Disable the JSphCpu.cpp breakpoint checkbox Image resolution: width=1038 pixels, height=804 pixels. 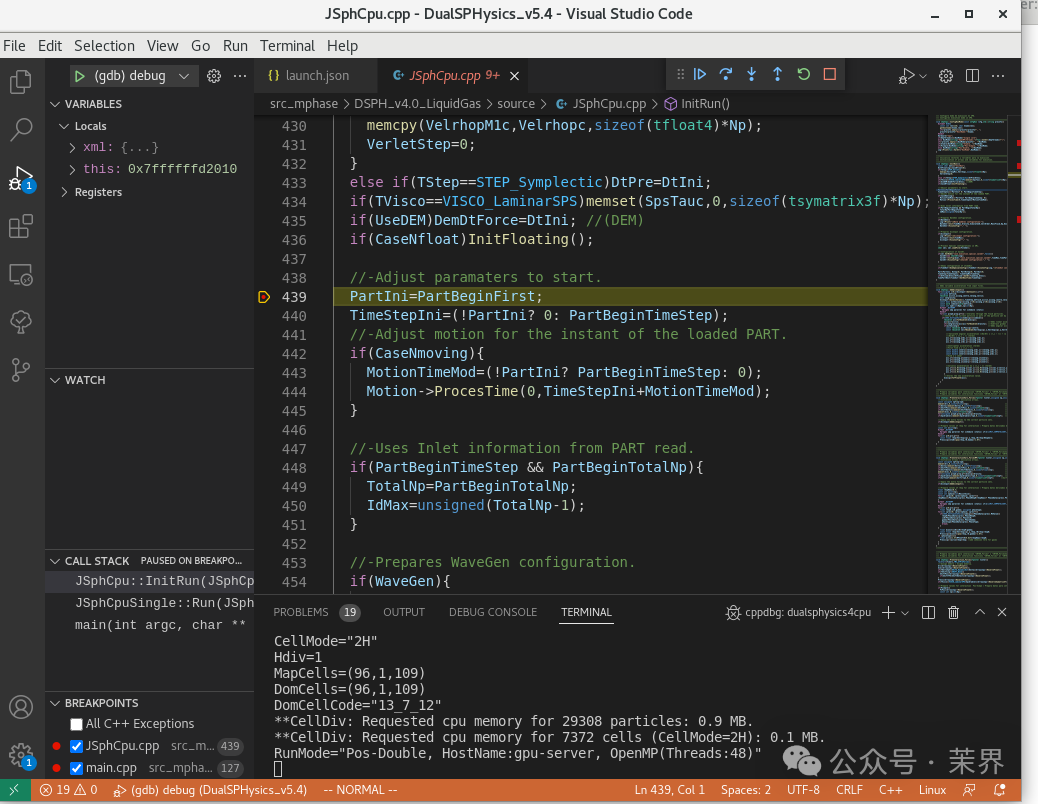[x=76, y=746]
